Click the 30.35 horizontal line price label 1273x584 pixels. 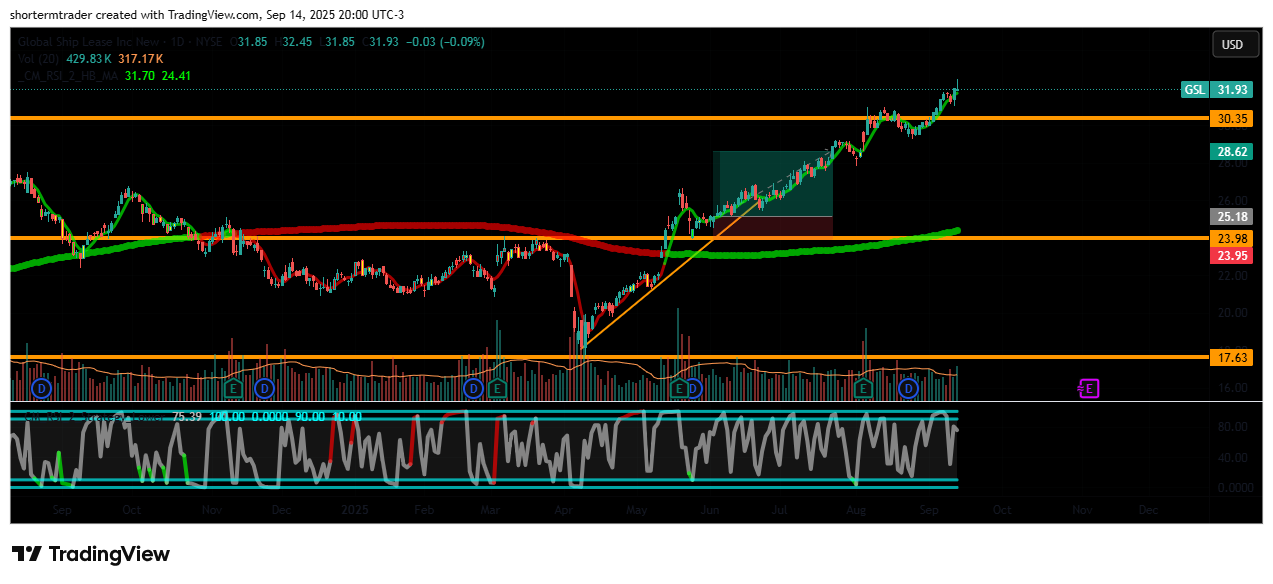[x=1230, y=118]
